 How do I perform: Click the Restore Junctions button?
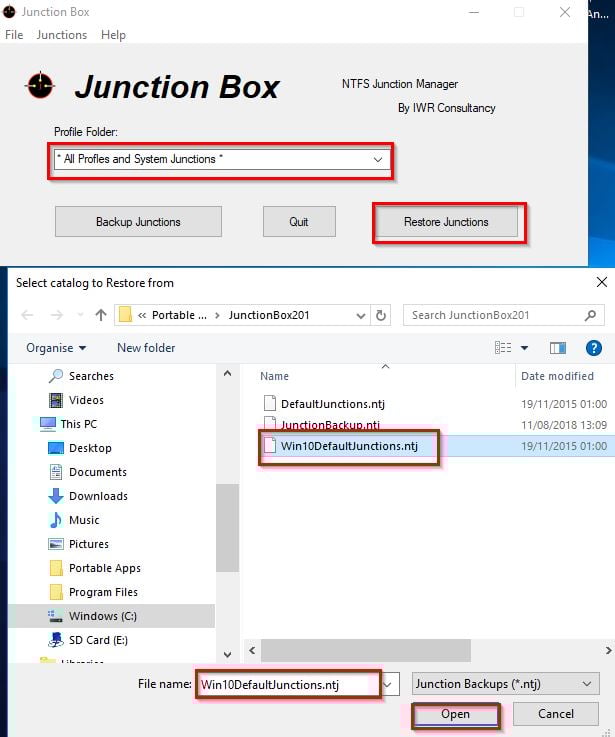(446, 221)
